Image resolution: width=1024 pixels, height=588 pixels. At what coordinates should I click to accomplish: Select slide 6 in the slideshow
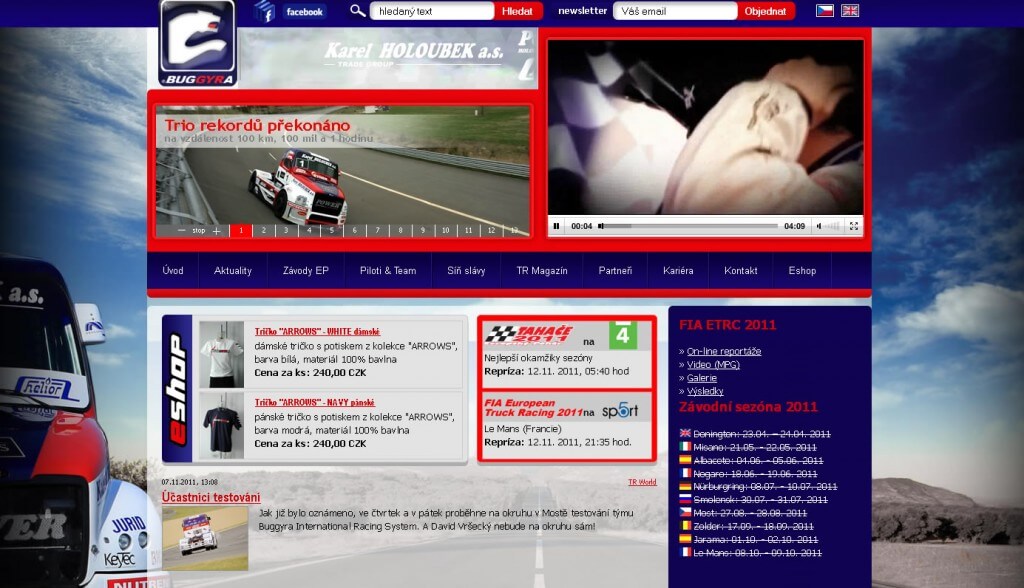click(355, 231)
